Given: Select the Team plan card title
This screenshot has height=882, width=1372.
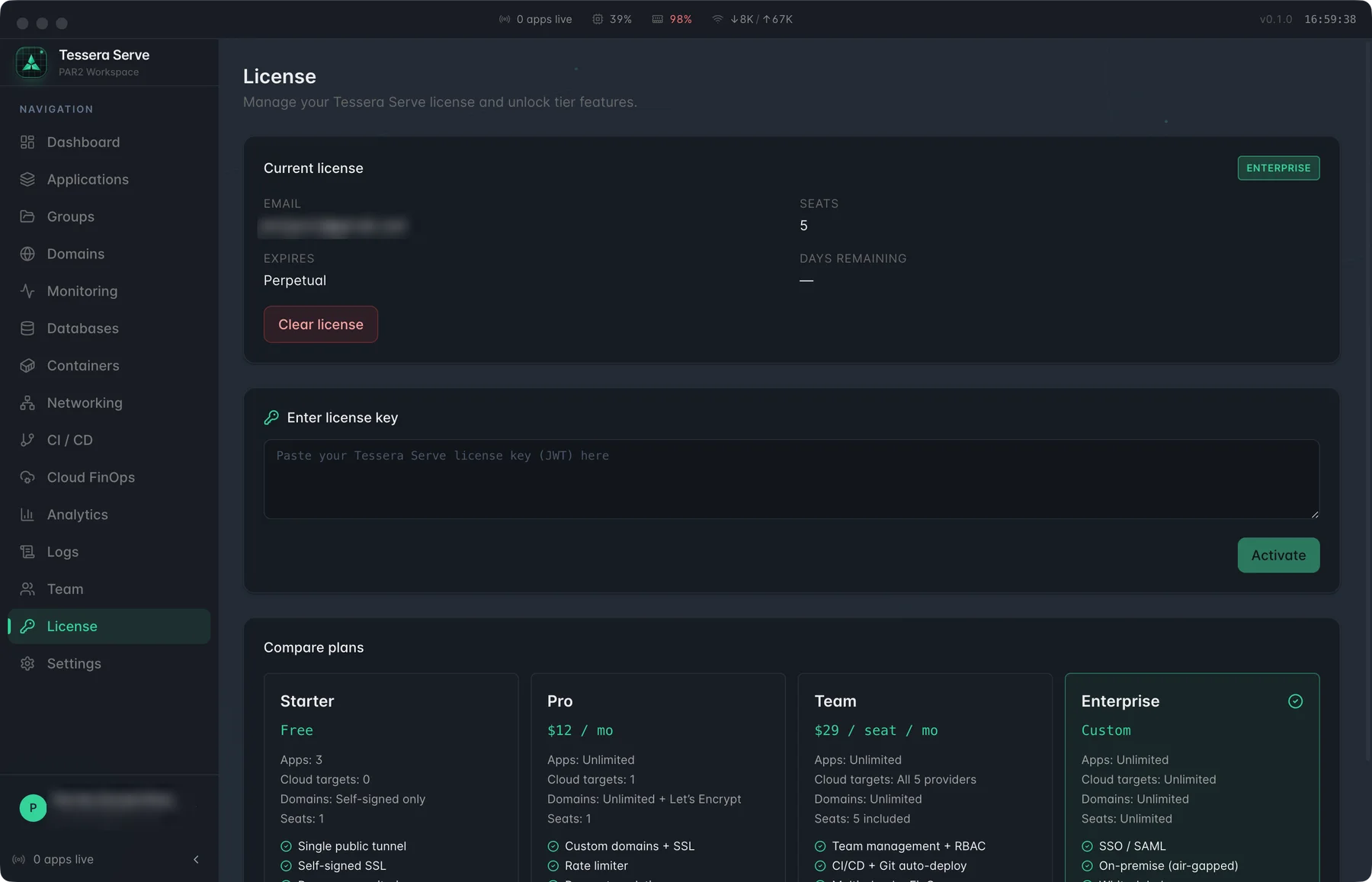Looking at the screenshot, I should 835,701.
